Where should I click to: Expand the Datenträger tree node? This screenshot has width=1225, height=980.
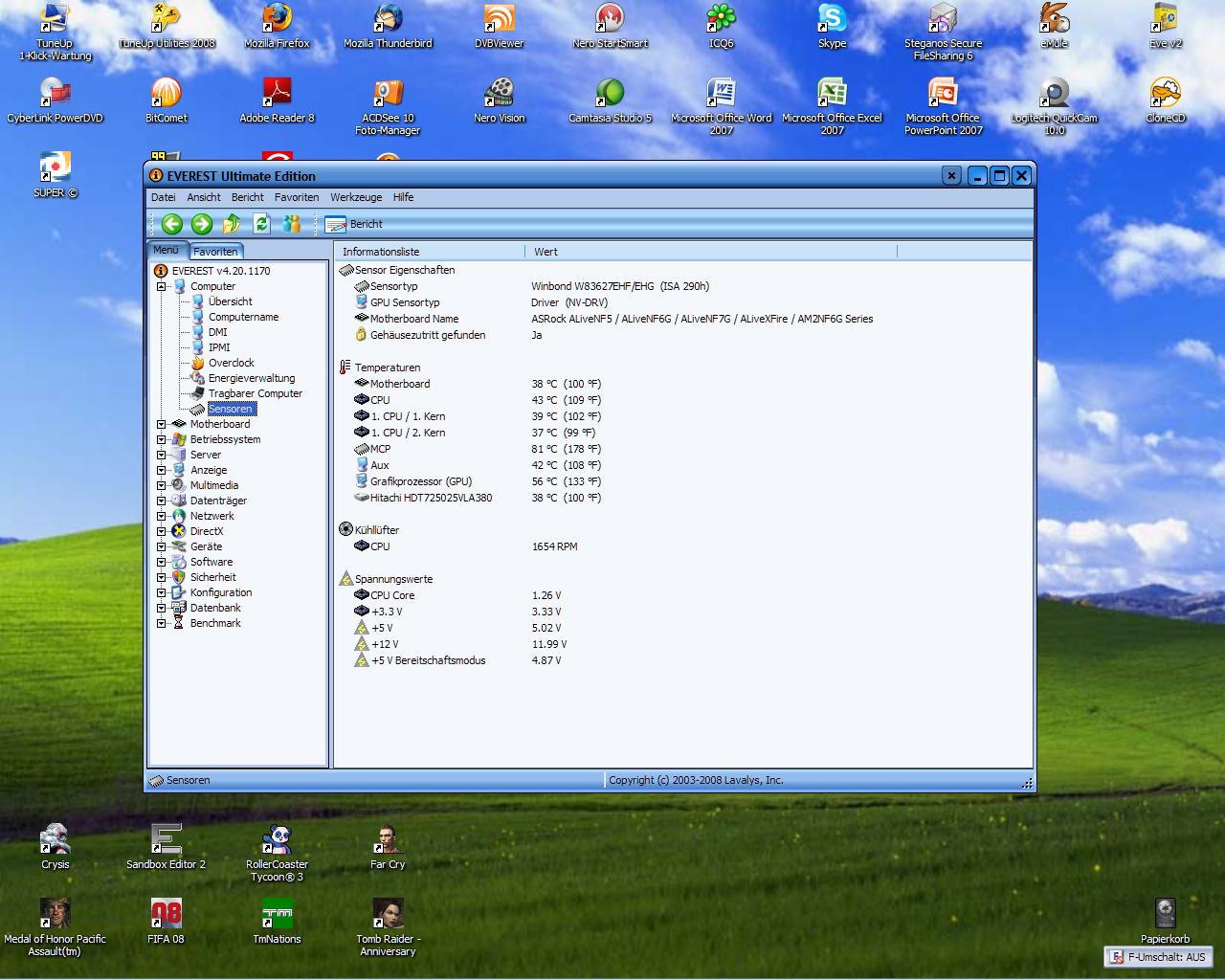162,501
